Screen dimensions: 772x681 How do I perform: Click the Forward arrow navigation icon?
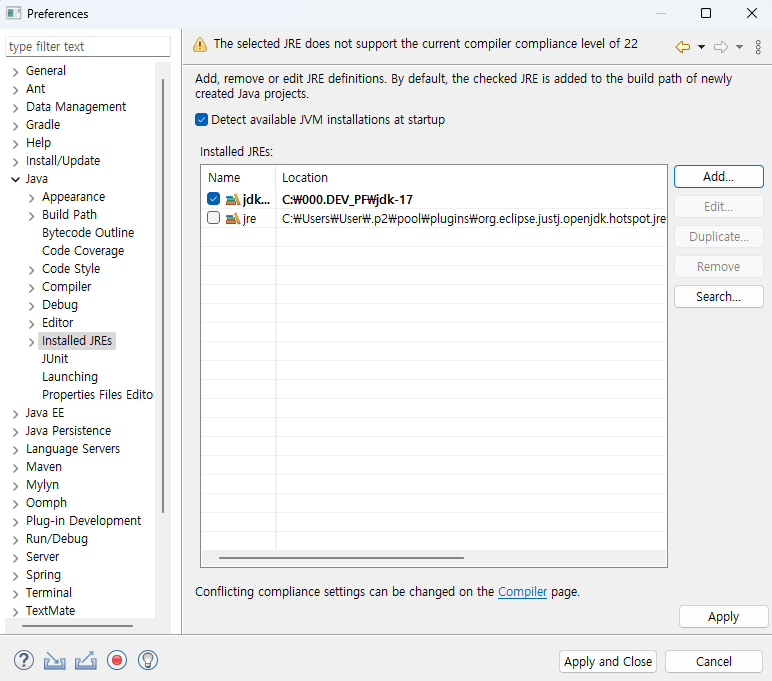point(721,47)
